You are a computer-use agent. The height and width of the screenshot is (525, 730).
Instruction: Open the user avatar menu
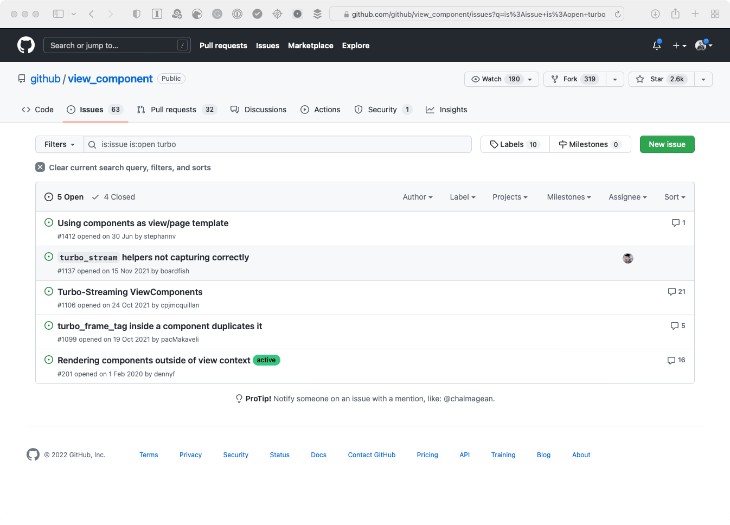click(x=703, y=45)
